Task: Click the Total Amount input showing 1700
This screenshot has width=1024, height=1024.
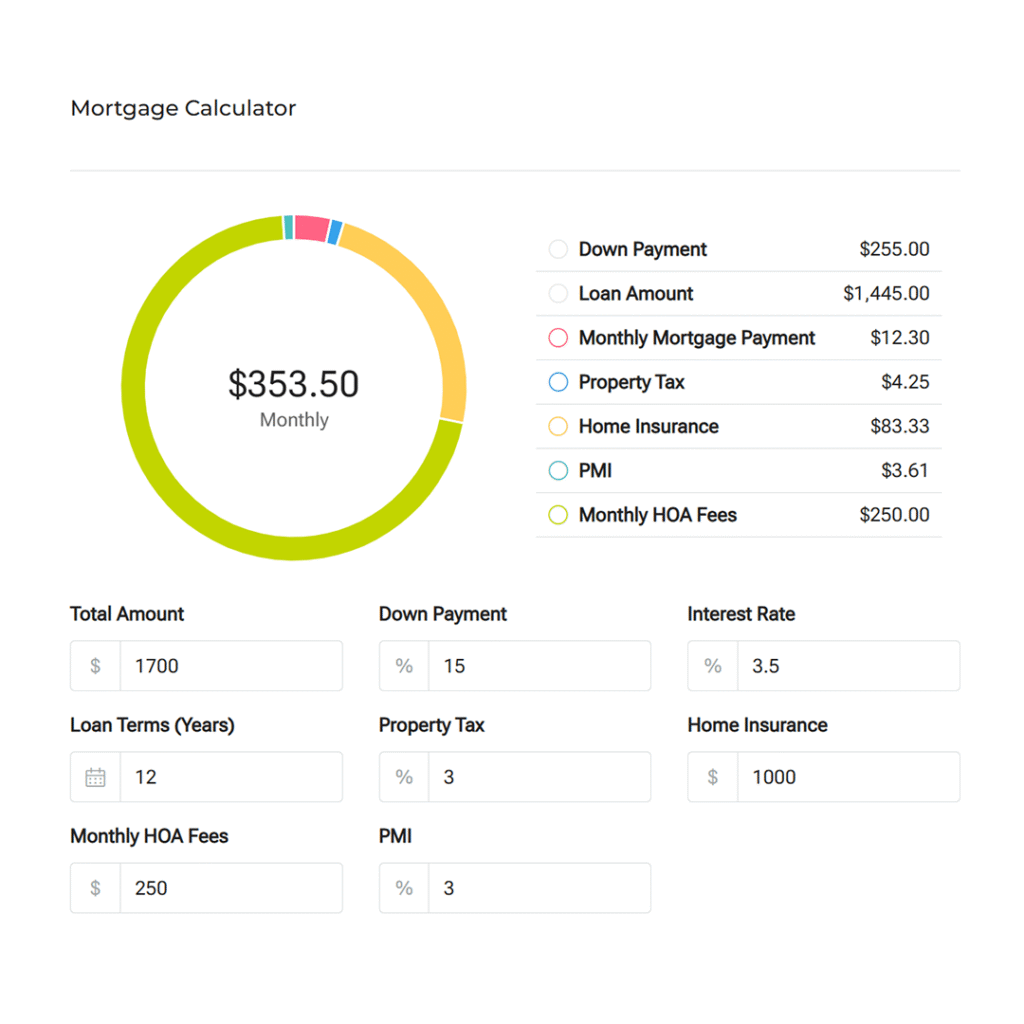Action: [x=230, y=666]
